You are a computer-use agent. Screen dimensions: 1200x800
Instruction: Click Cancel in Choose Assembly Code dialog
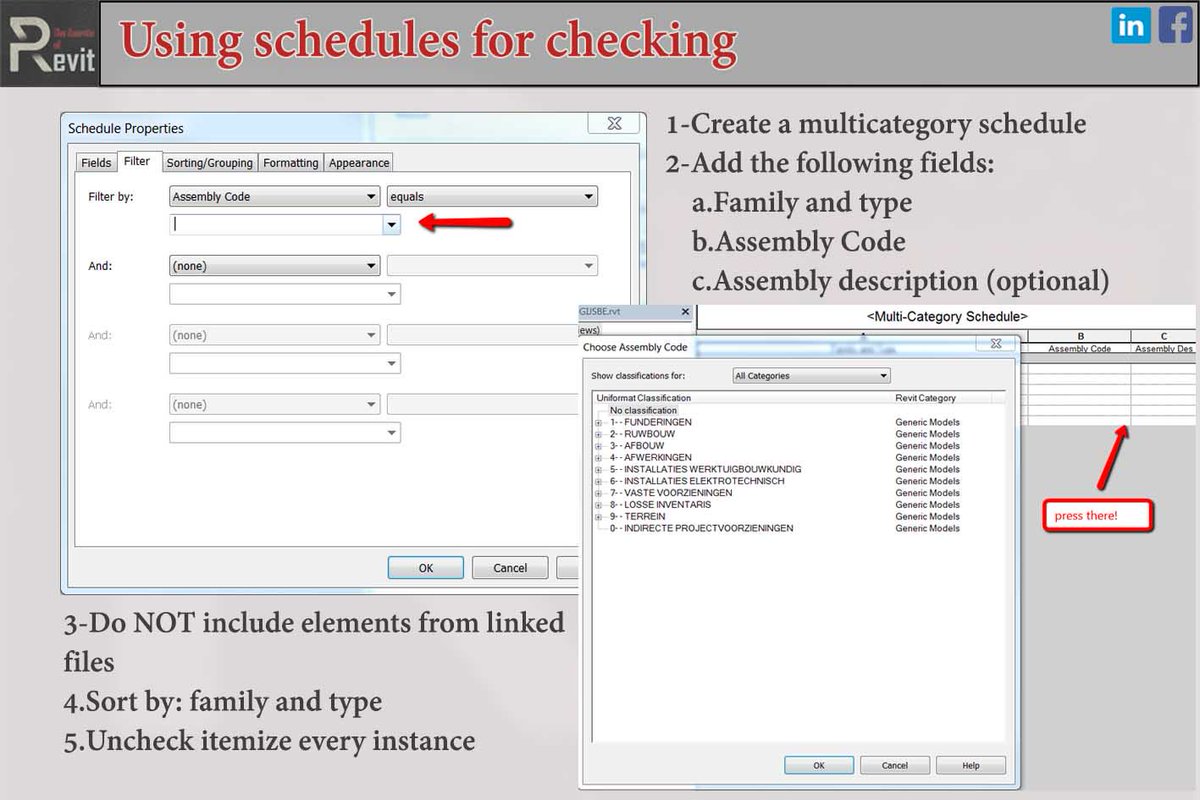[894, 765]
